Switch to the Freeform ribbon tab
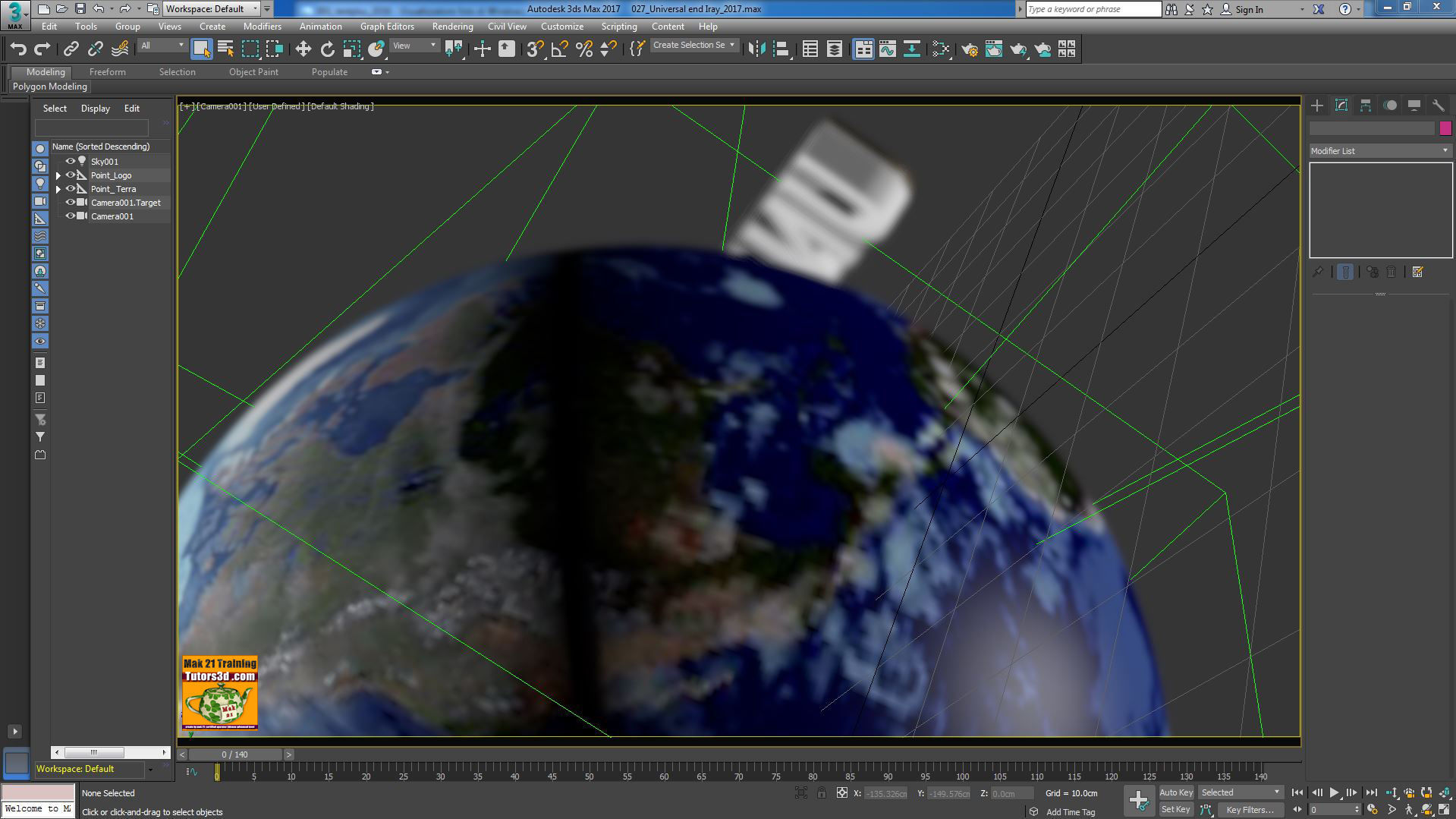 108,71
